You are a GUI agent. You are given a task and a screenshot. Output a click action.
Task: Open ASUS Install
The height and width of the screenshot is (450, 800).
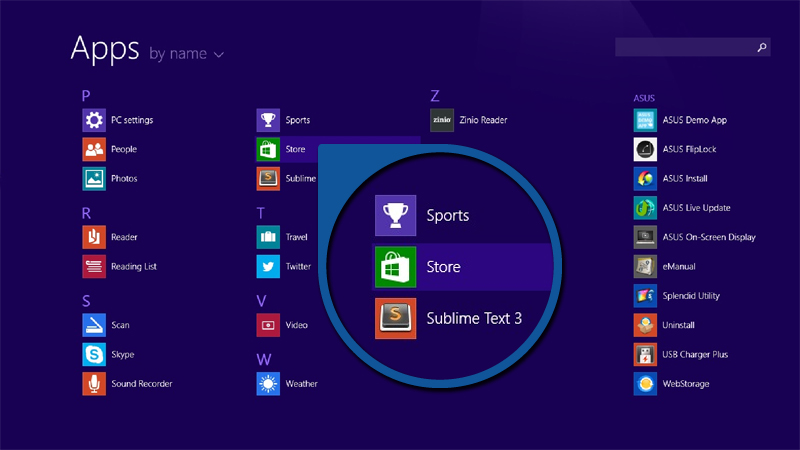point(645,179)
